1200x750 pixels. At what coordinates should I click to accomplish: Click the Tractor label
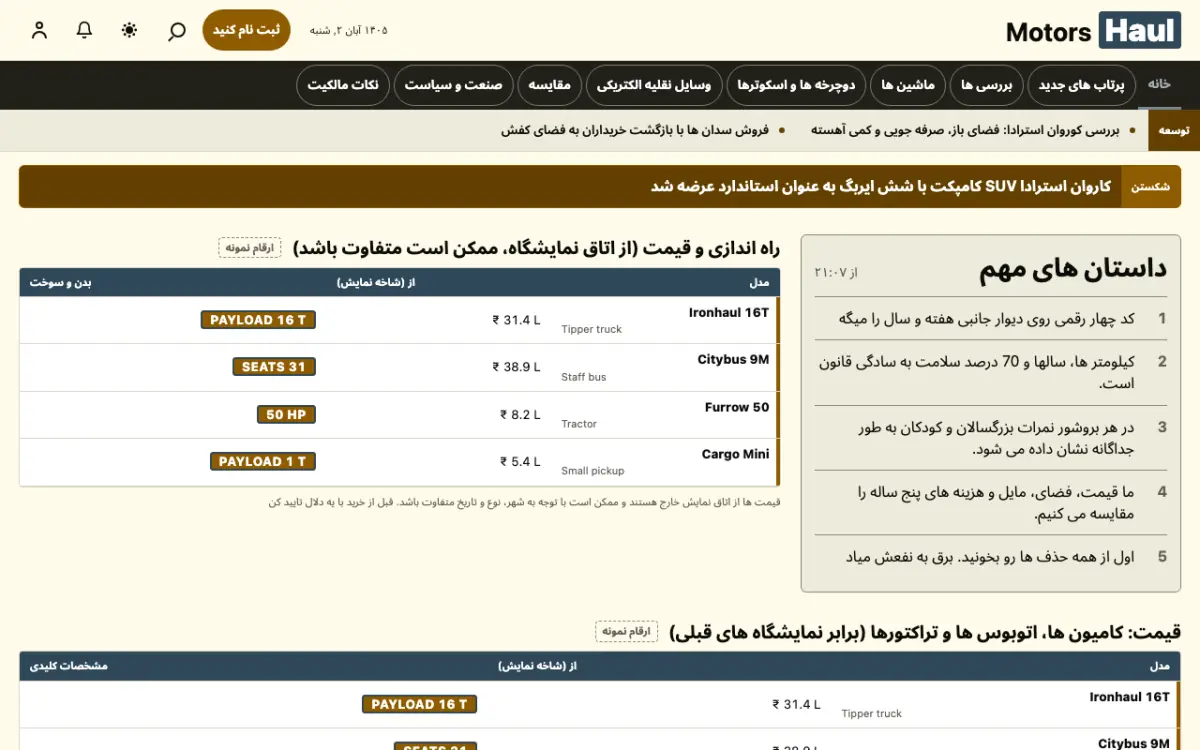pyautogui.click(x=579, y=424)
